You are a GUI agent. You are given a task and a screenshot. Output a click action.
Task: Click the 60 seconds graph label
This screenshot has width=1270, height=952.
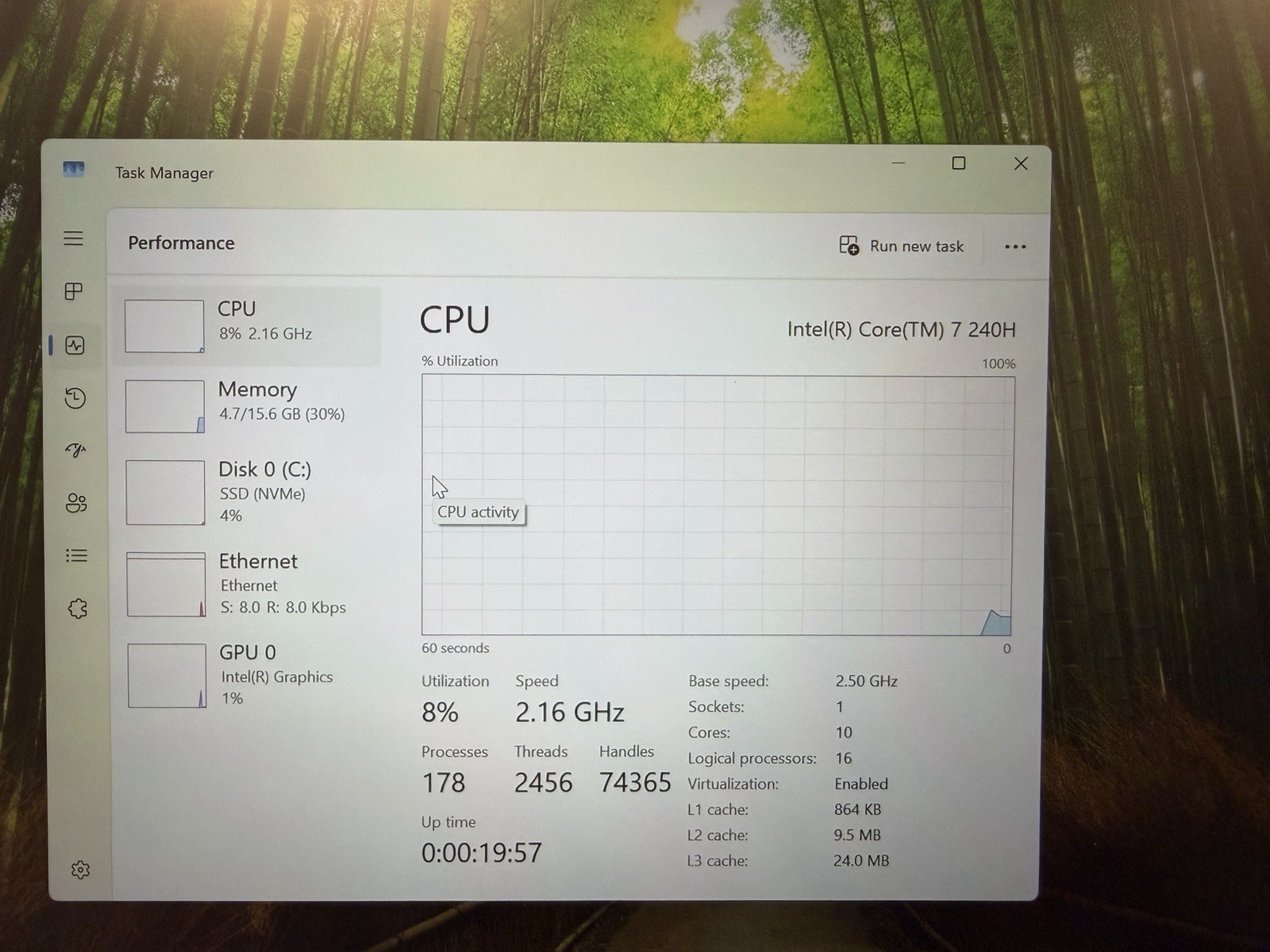pyautogui.click(x=456, y=648)
